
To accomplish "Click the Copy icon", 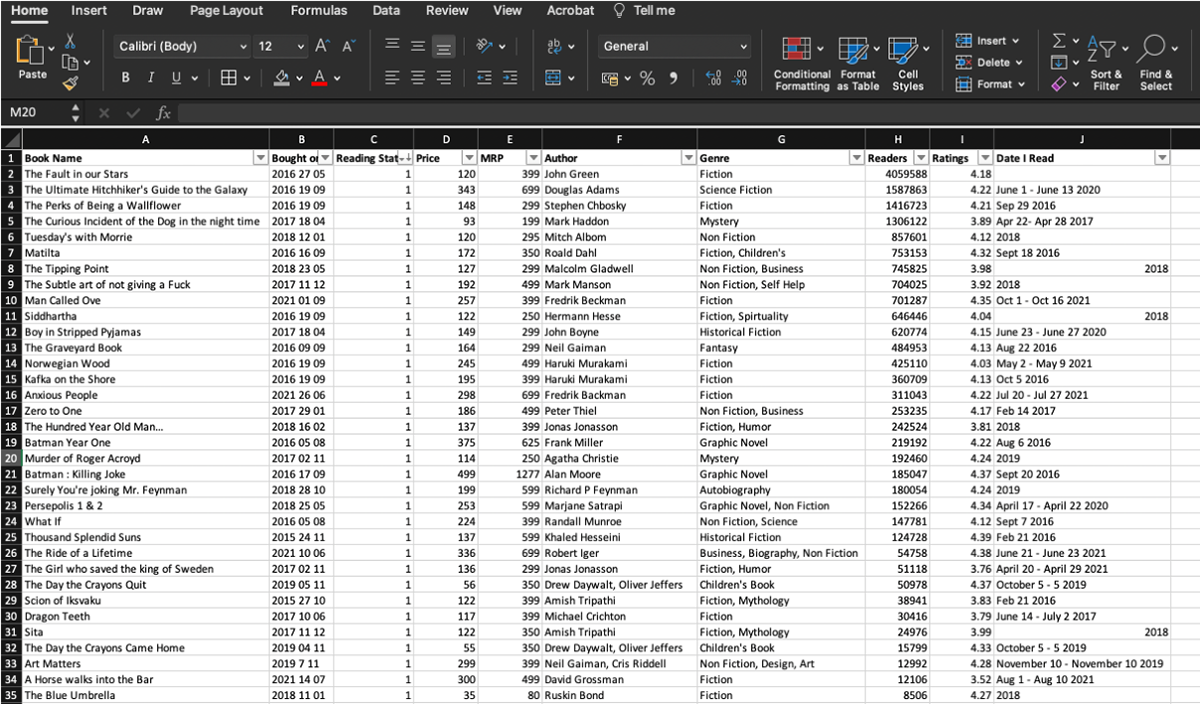I will (x=70, y=63).
